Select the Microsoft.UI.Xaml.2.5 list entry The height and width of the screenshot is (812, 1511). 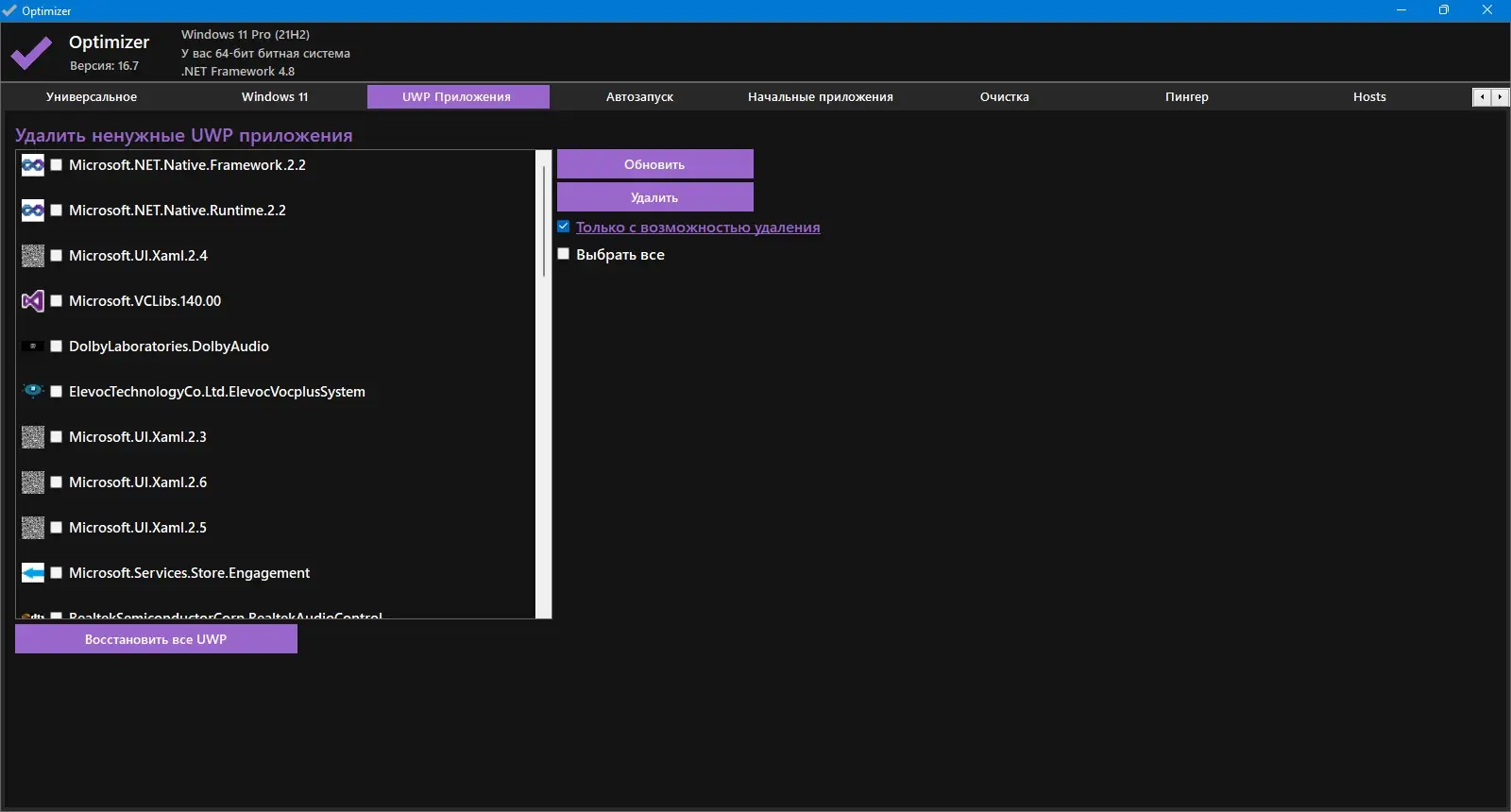point(138,528)
